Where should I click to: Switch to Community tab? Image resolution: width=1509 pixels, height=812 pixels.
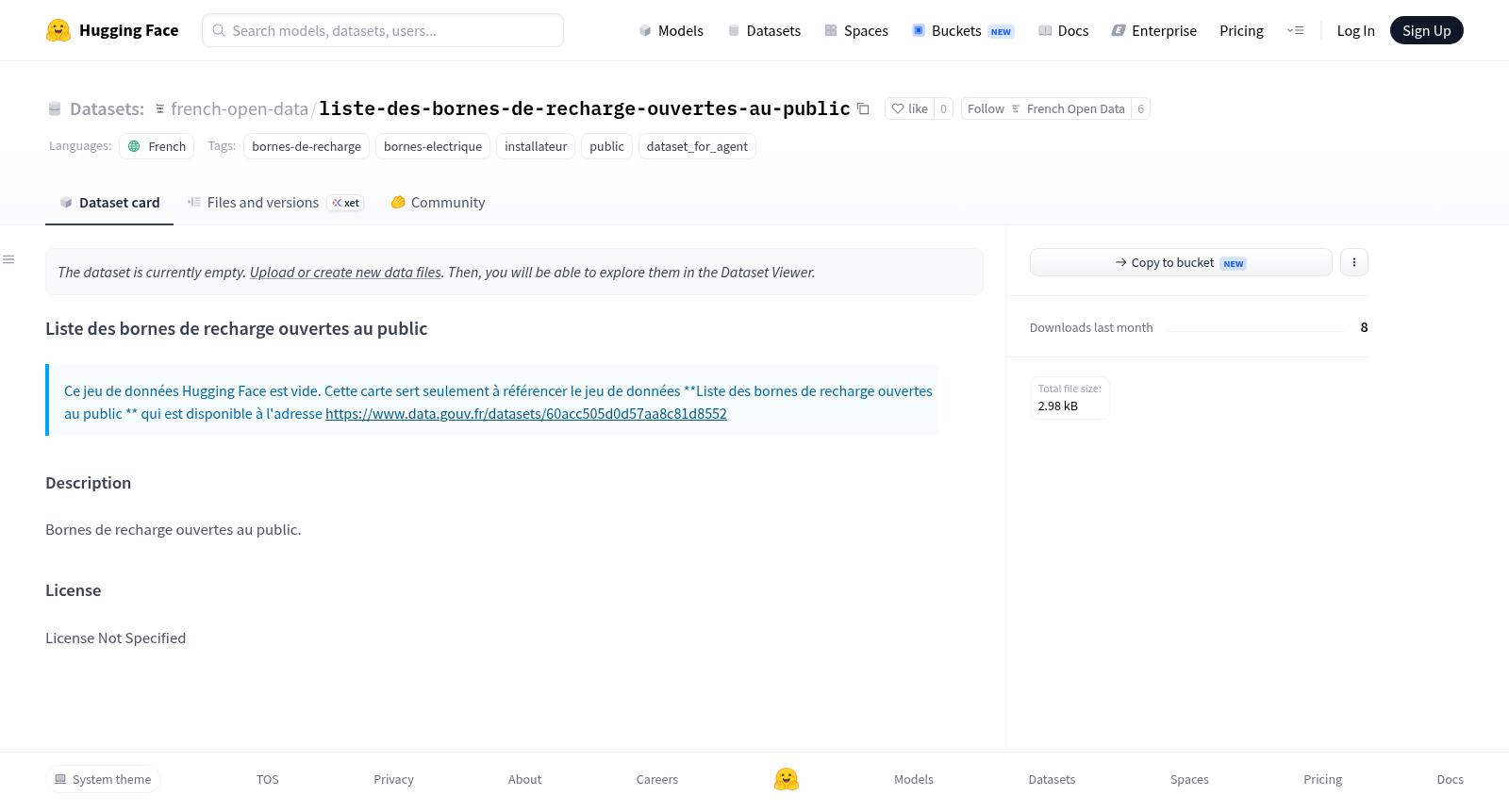point(438,202)
